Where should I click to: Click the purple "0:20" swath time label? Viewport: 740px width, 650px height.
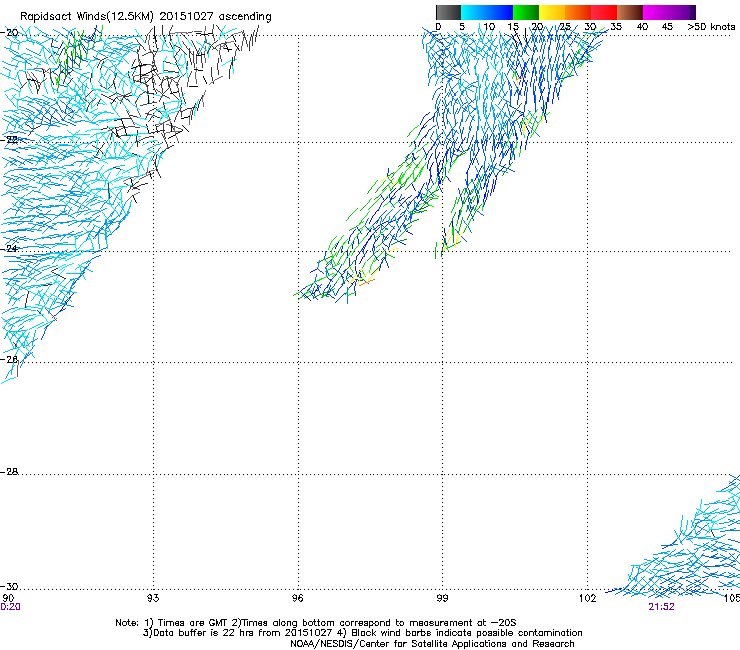pos(10,607)
